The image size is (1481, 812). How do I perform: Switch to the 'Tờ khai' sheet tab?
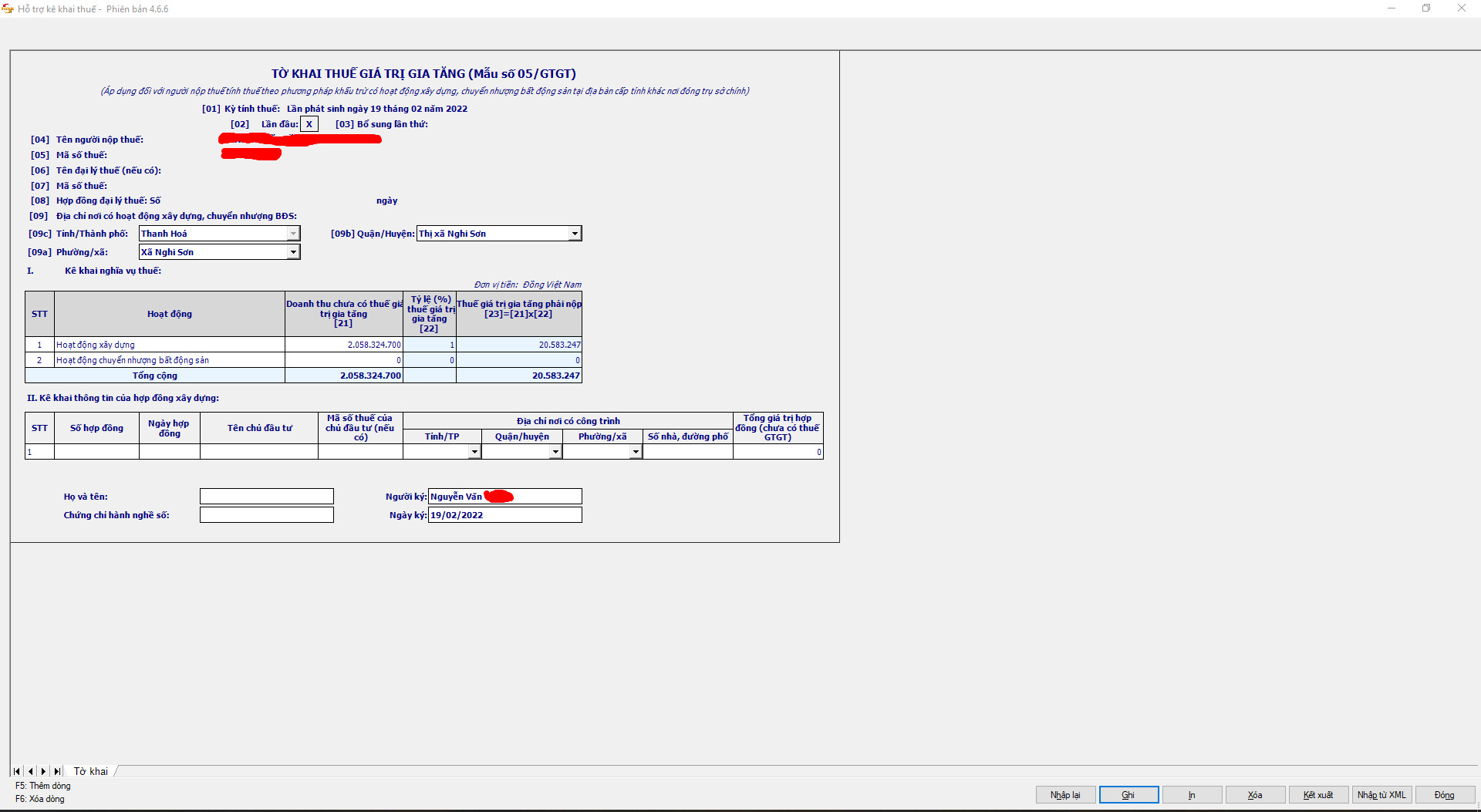pos(91,771)
